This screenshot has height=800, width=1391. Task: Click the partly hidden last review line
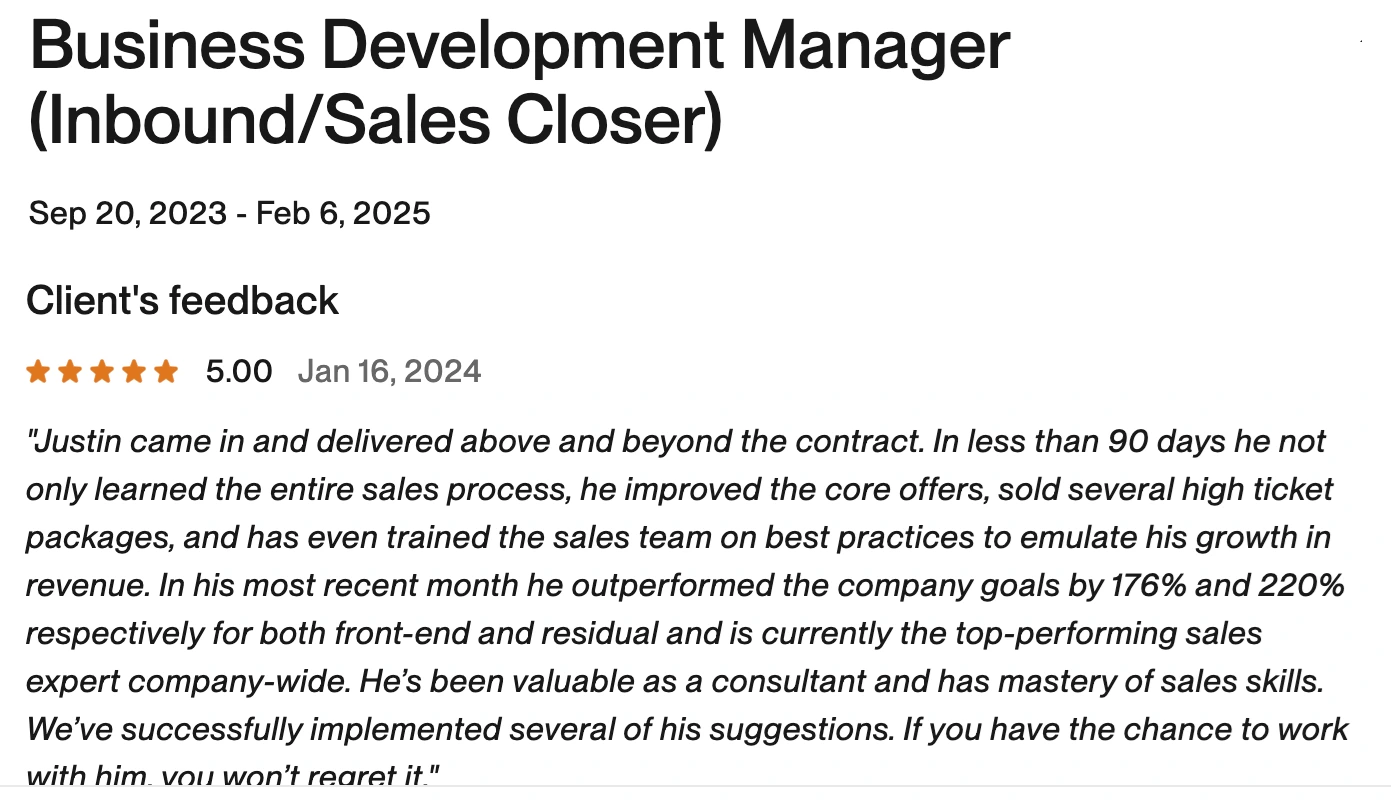(233, 775)
